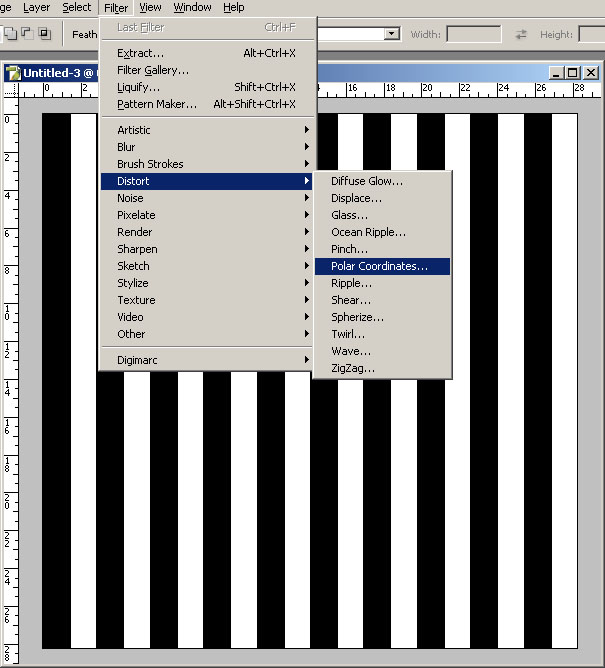
Task: Close the Untitled-3 document window
Action: point(591,73)
